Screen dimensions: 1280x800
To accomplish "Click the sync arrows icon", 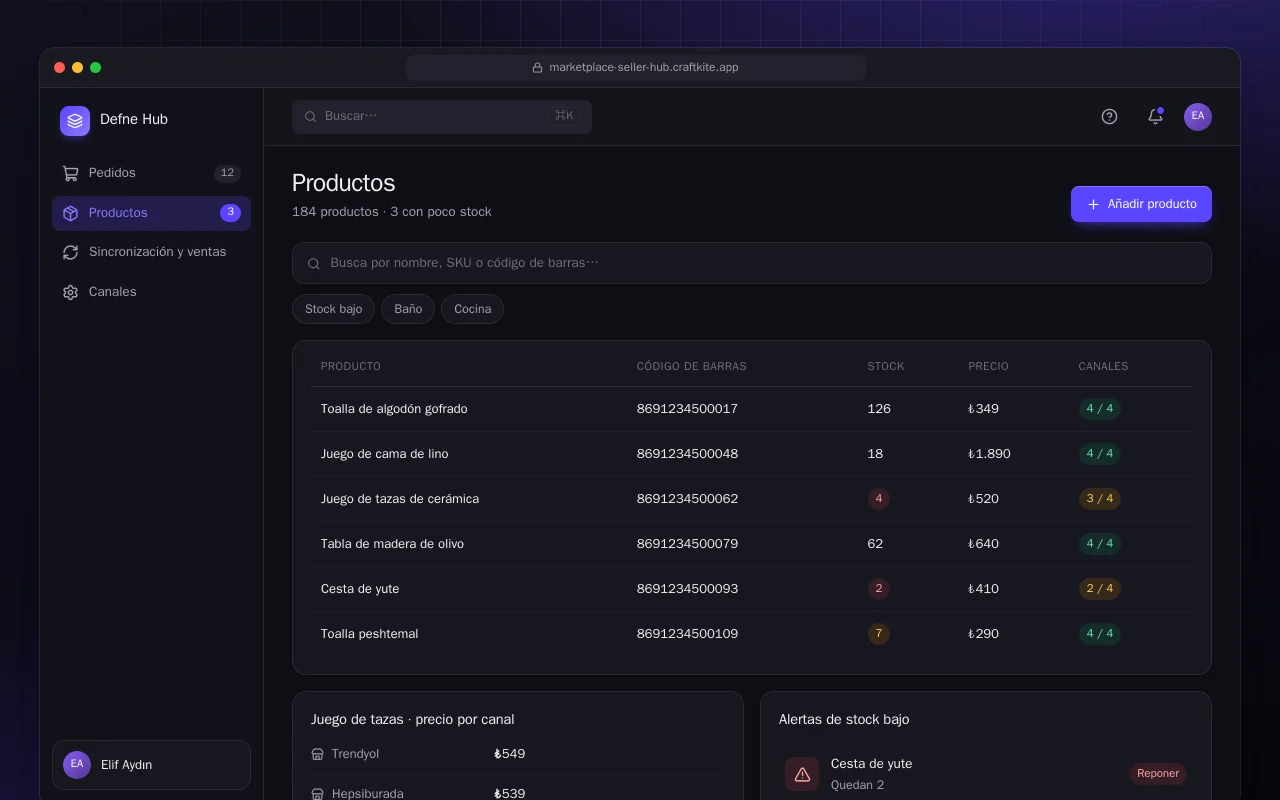I will [x=70, y=252].
